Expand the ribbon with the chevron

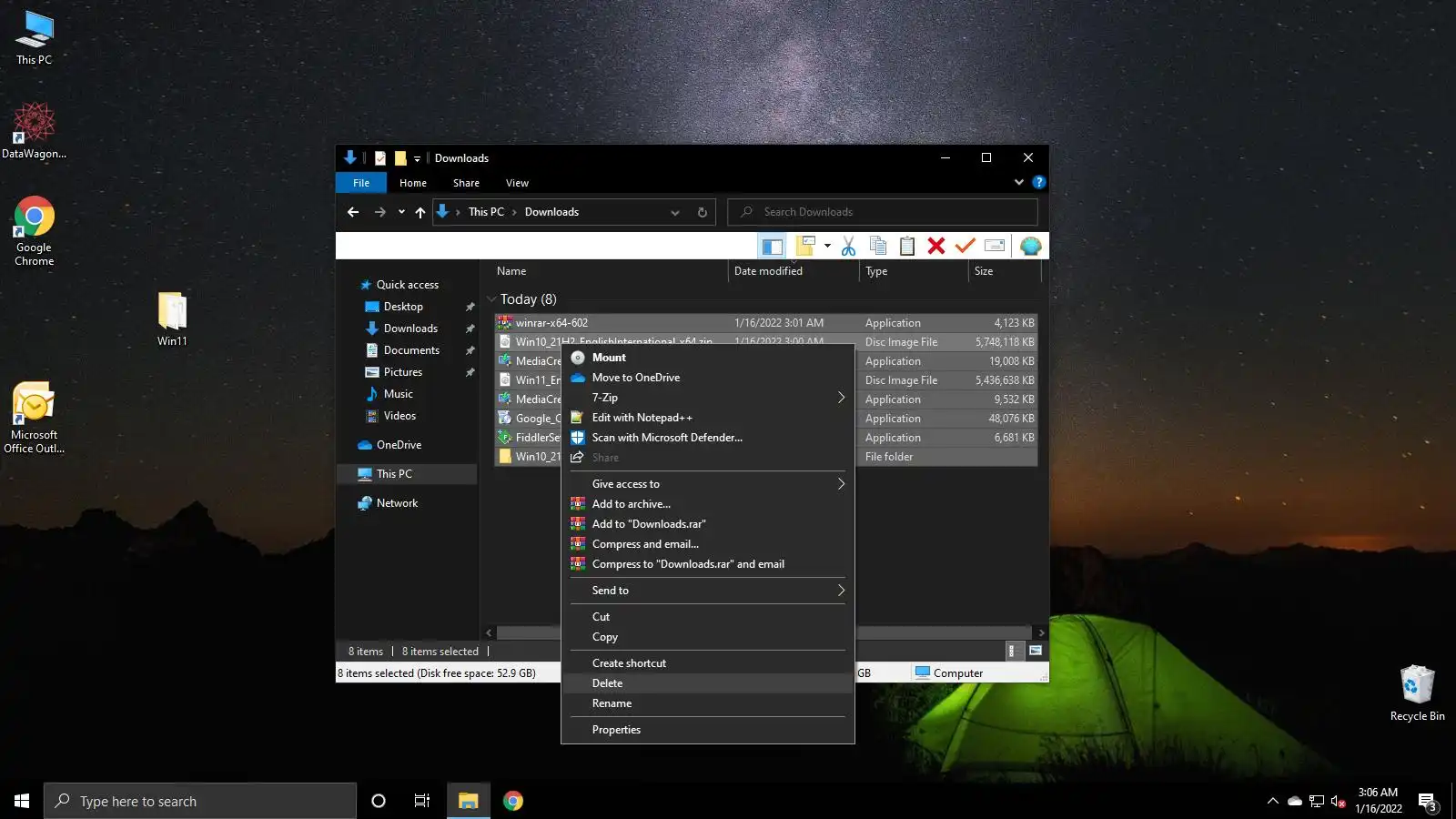(x=1018, y=182)
